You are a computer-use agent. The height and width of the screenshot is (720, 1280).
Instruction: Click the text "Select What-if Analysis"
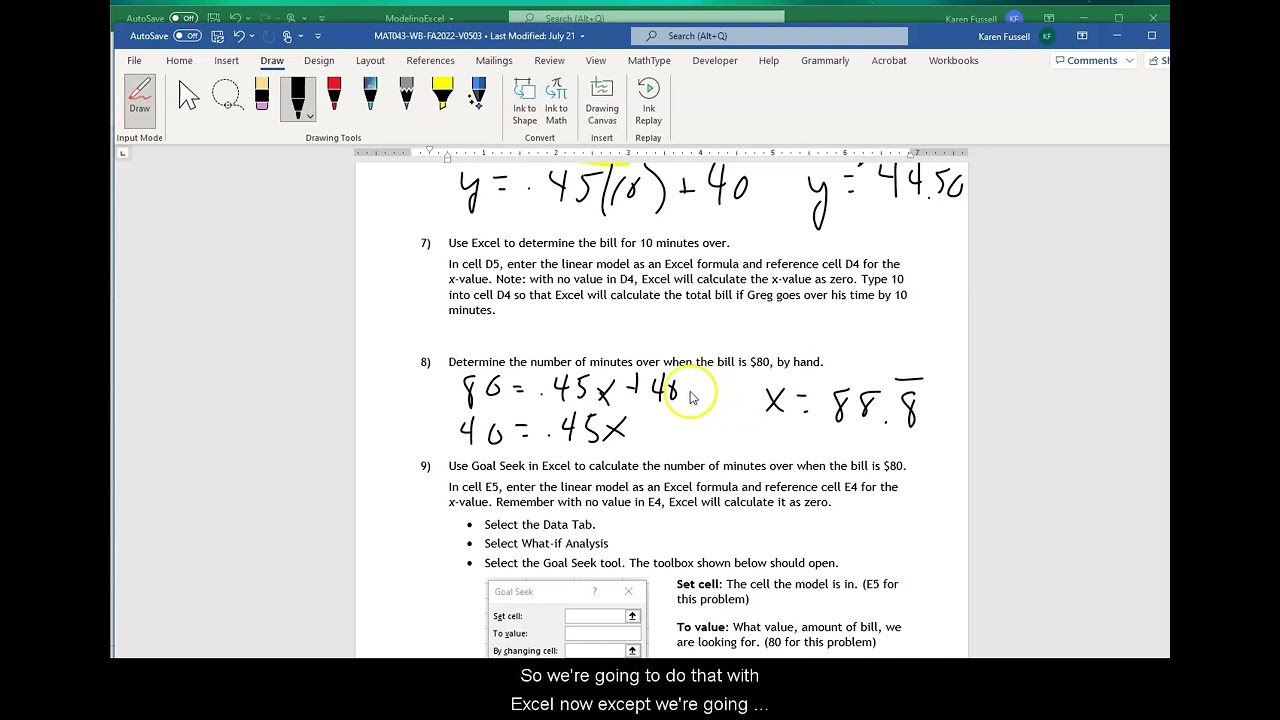(546, 544)
